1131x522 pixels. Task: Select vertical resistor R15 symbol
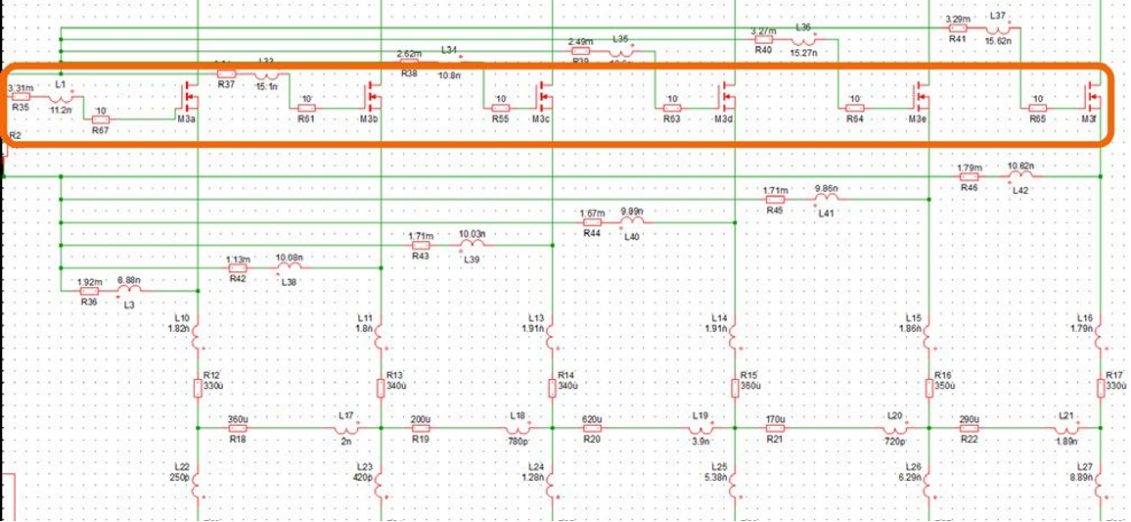(x=734, y=389)
